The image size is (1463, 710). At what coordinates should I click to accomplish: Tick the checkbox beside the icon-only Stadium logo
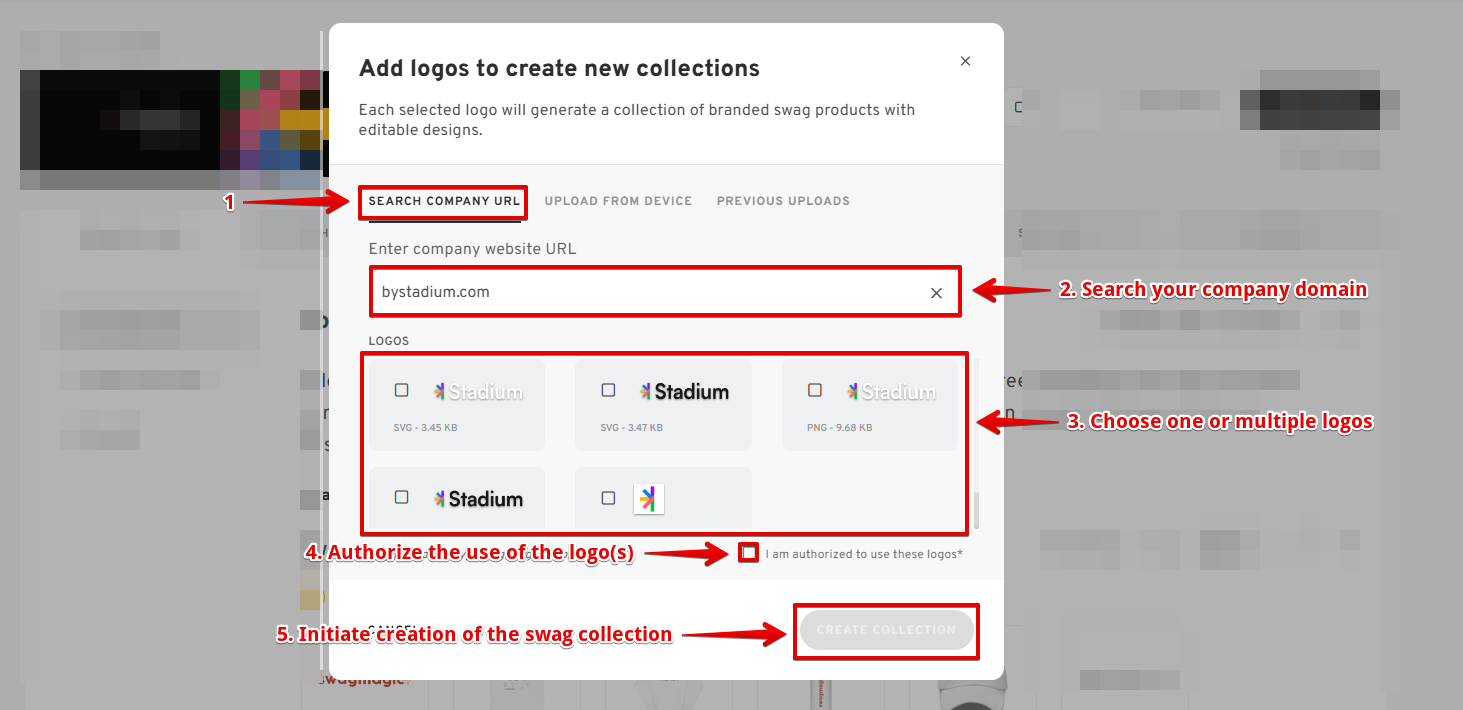coord(608,497)
